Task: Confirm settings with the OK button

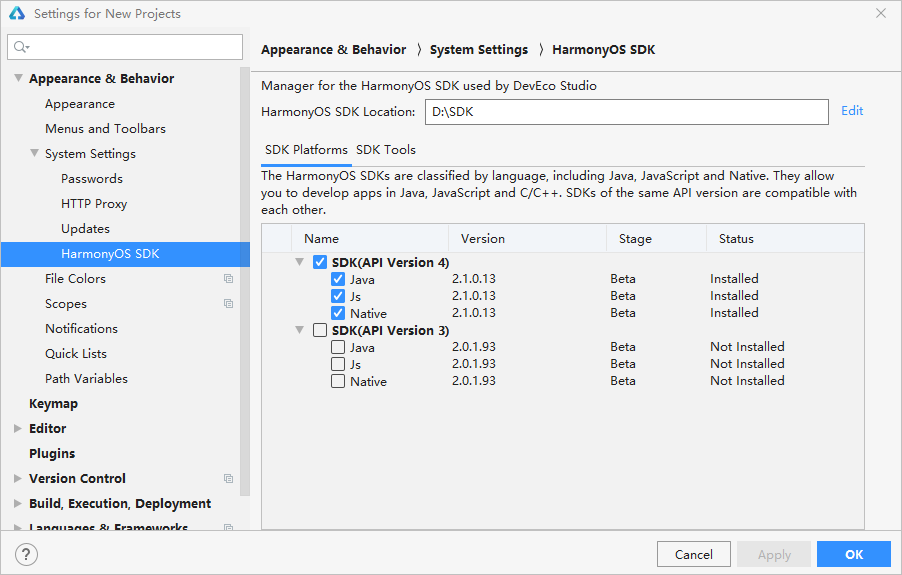Action: pyautogui.click(x=854, y=554)
